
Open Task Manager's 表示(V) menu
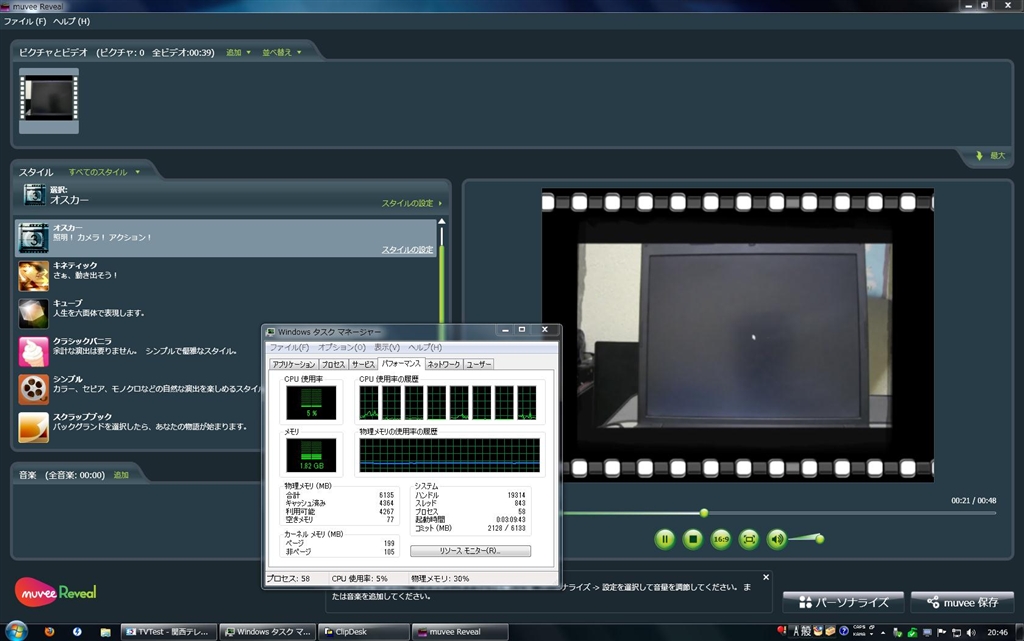pyautogui.click(x=387, y=347)
